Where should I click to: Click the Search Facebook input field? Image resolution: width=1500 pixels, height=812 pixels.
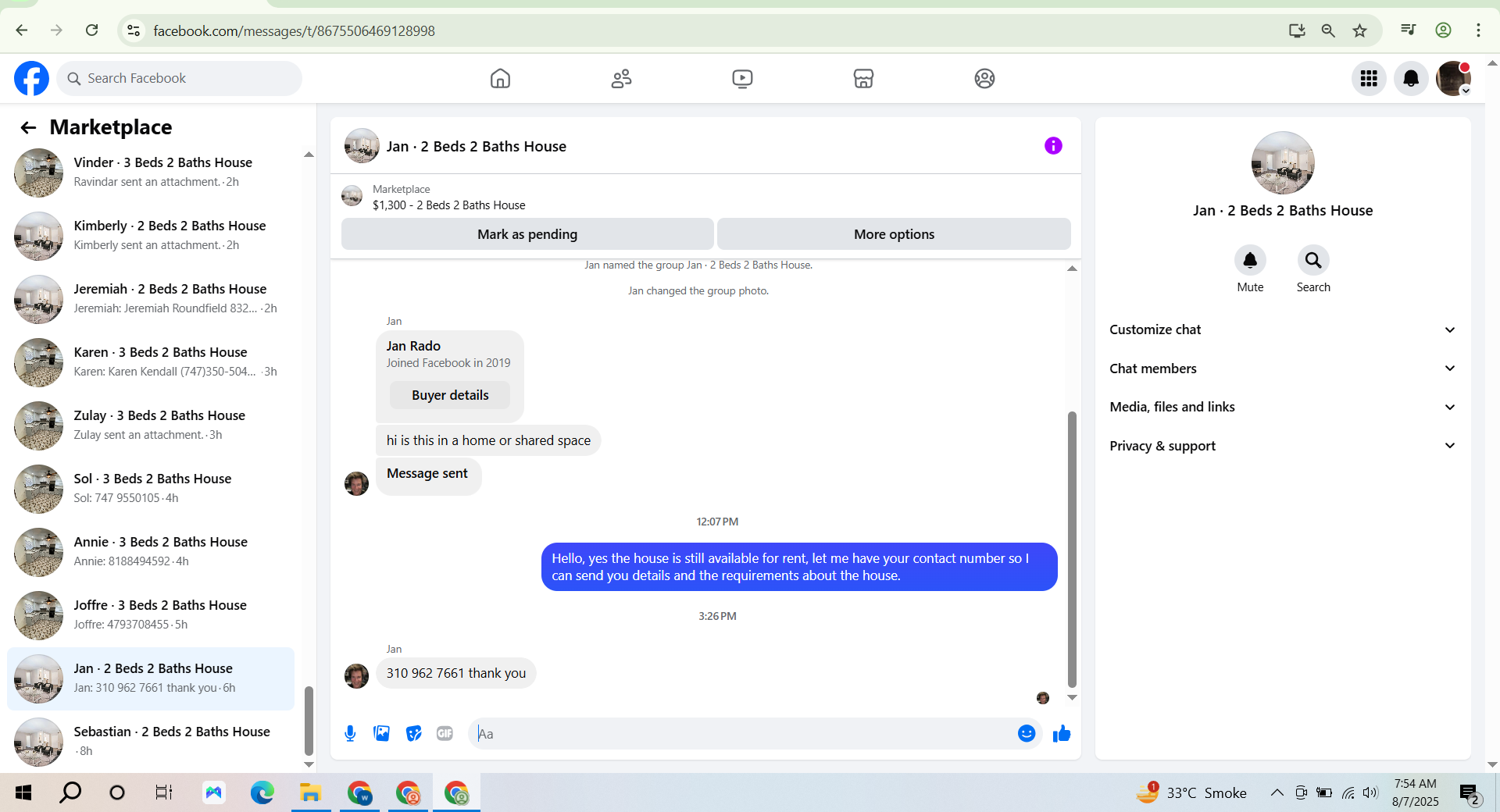(x=179, y=78)
